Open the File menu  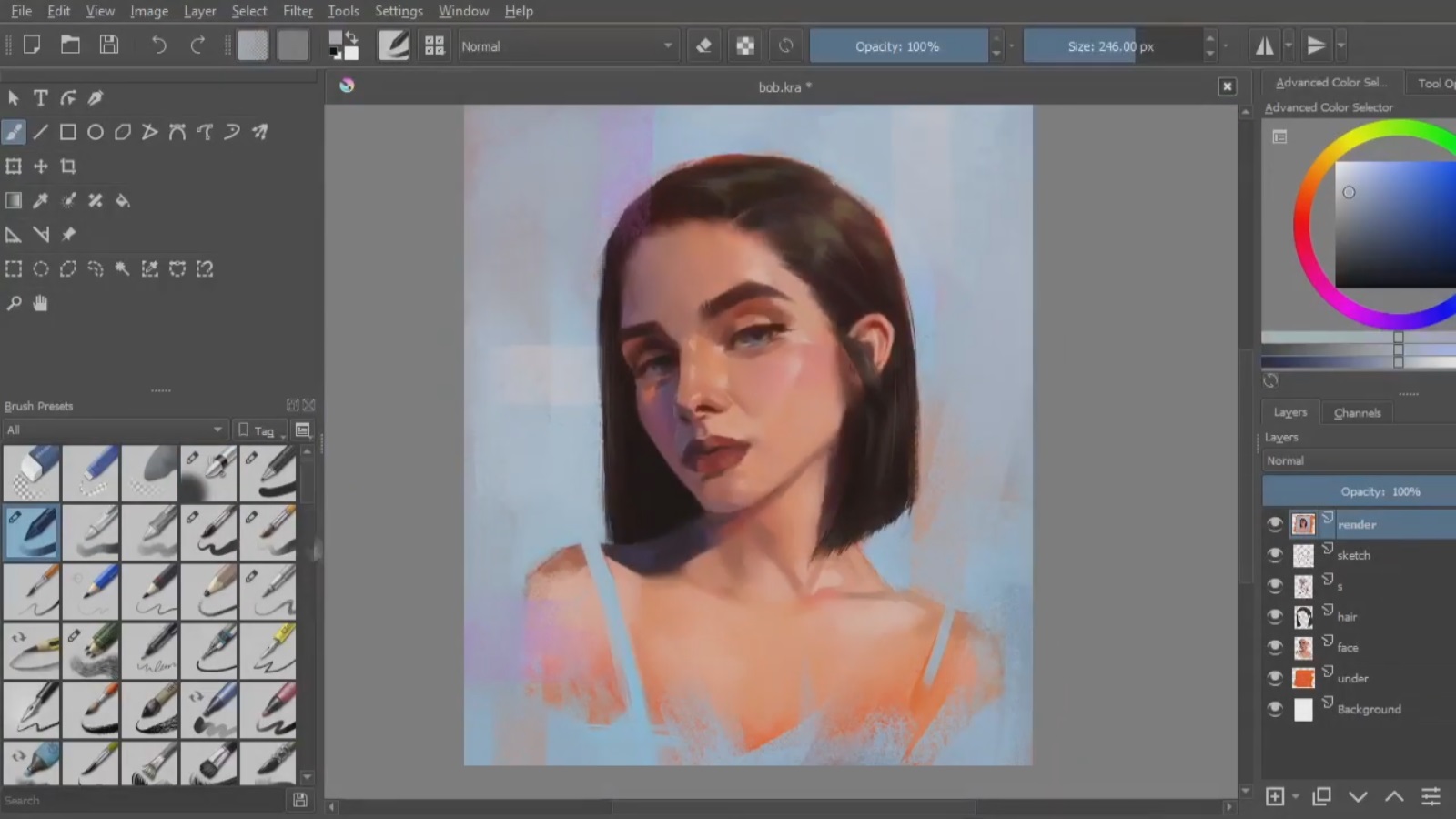21,11
